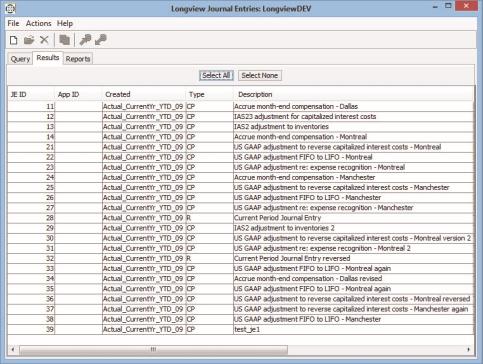The width and height of the screenshot is (483, 364).
Task: Select the test_je1 row
Action: tap(240, 329)
